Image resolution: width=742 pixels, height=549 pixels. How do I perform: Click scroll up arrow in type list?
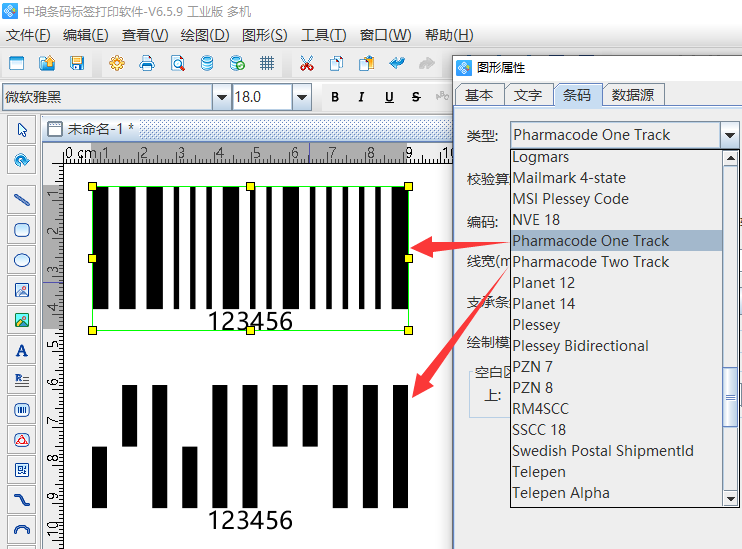pyautogui.click(x=731, y=158)
